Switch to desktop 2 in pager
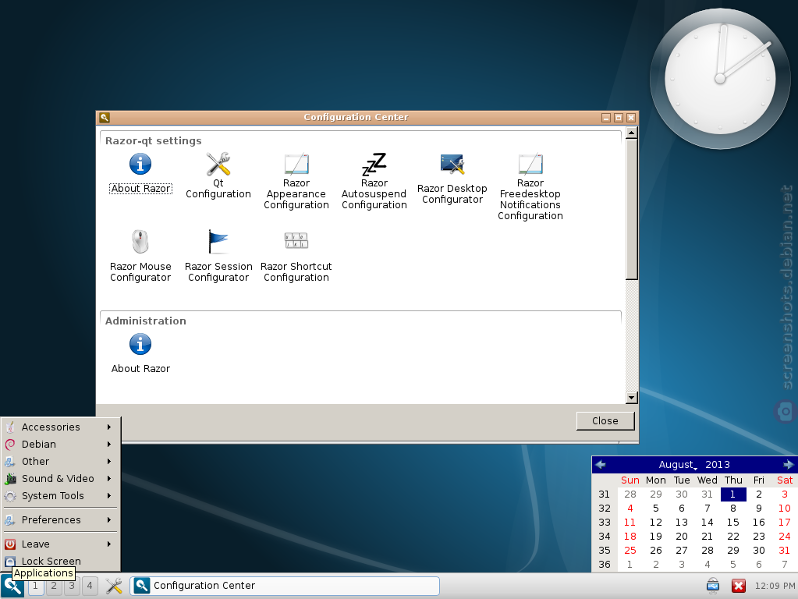The height and width of the screenshot is (599, 798). tap(53, 586)
